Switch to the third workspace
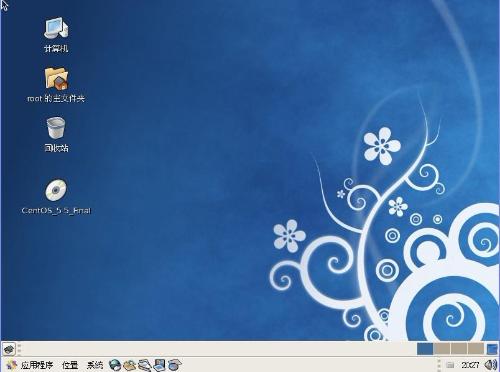Screen dimensions: 500x372 pyautogui.click(x=459, y=349)
